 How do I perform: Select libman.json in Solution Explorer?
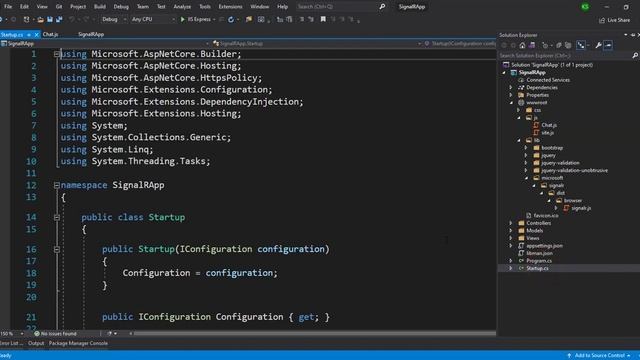point(539,253)
